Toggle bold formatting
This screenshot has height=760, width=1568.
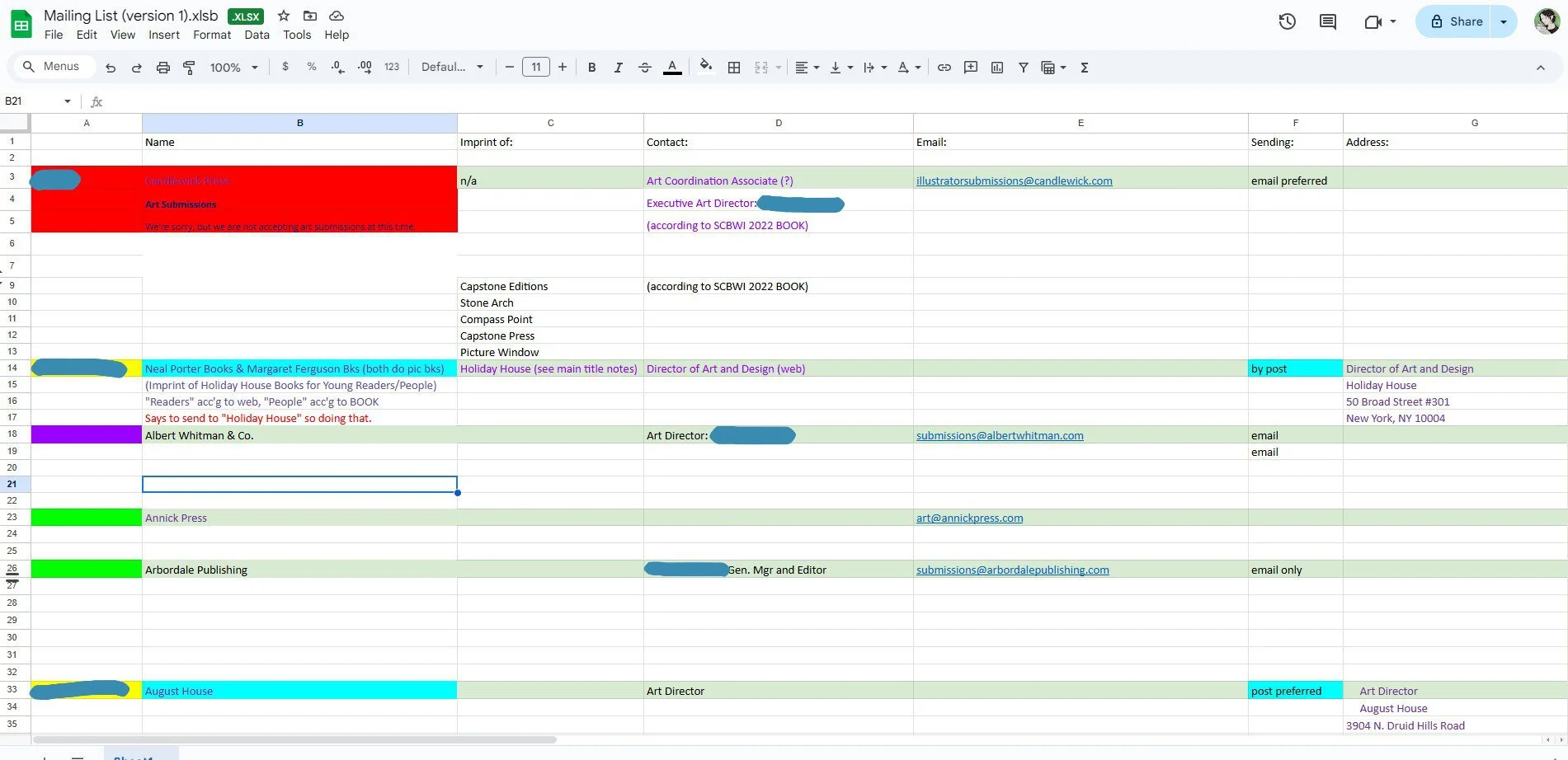tap(591, 68)
